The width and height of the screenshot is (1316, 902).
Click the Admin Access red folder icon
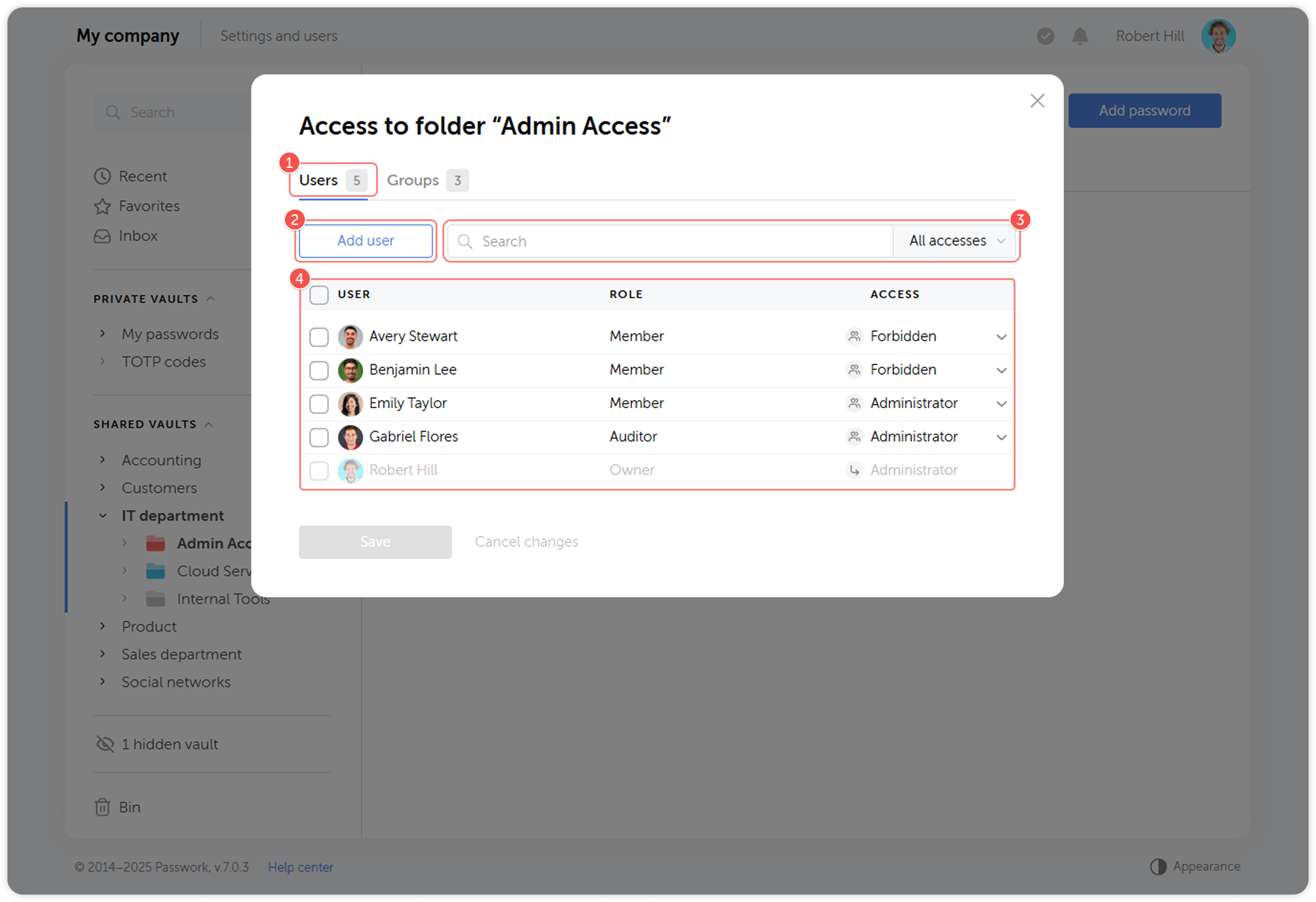pos(154,543)
